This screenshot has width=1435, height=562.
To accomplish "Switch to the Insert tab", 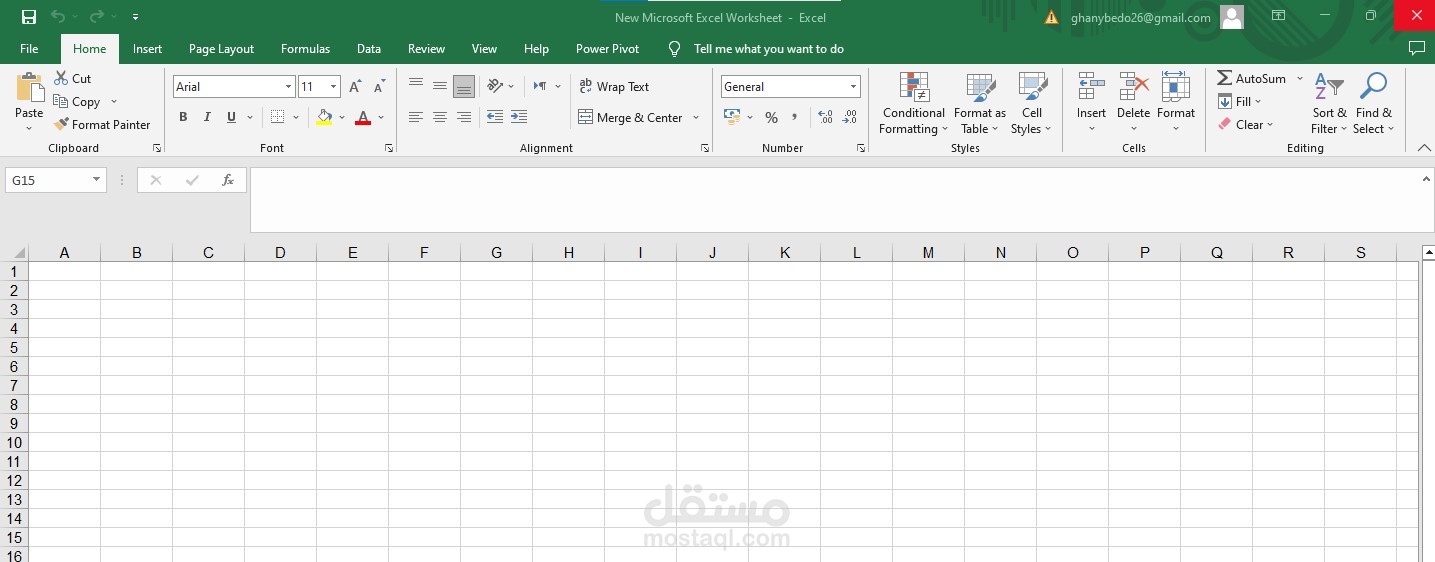I will 147,48.
